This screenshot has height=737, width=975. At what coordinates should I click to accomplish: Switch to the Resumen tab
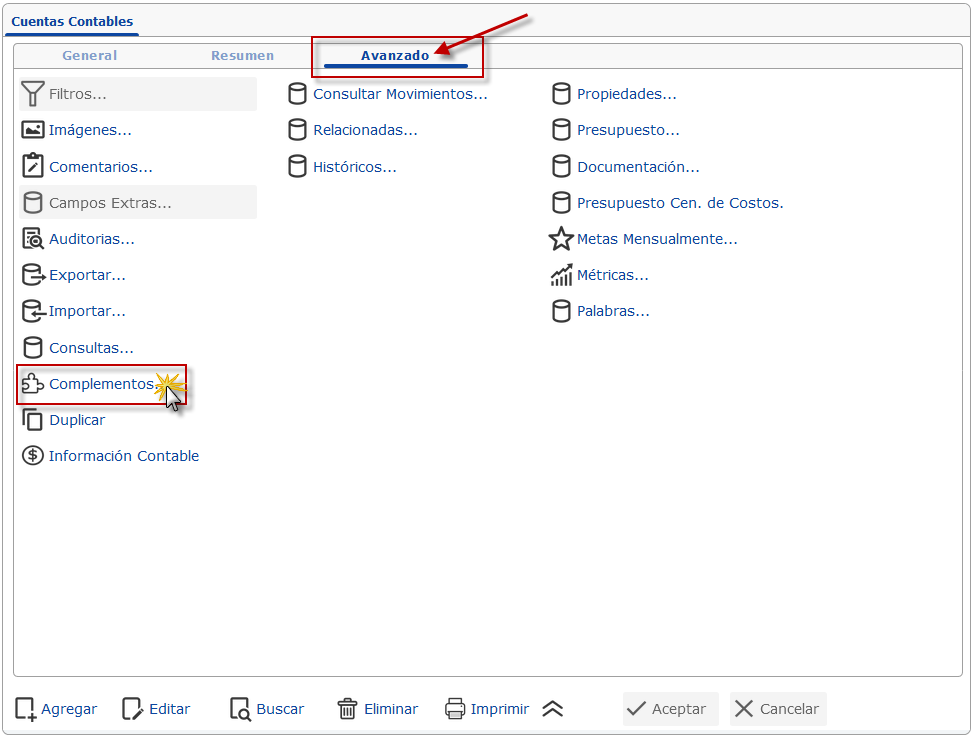243,55
